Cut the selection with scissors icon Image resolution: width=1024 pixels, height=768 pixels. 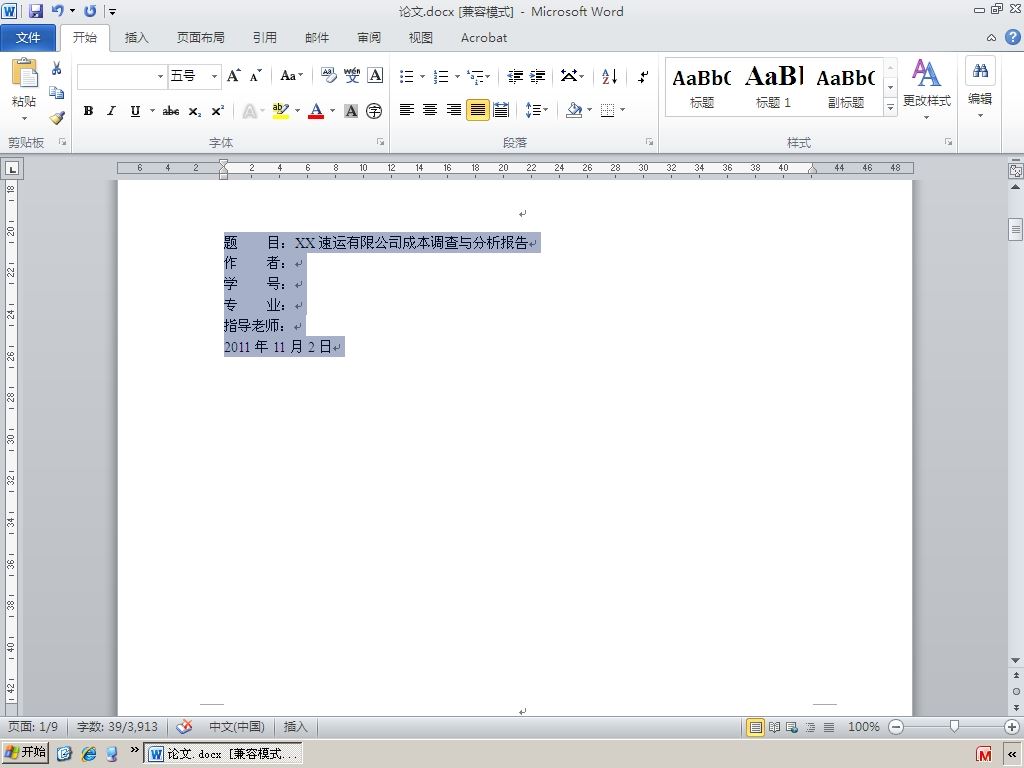(x=56, y=68)
